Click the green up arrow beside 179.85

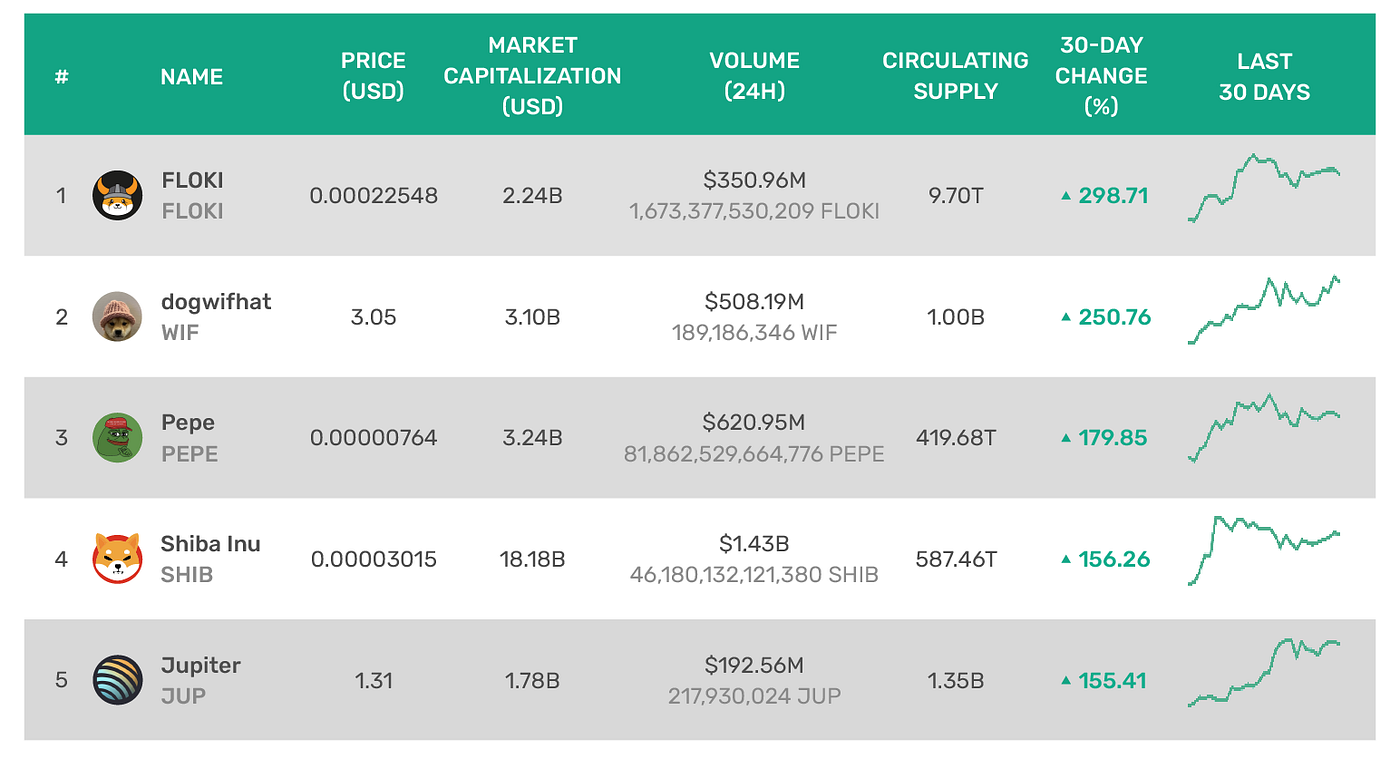tap(1066, 438)
